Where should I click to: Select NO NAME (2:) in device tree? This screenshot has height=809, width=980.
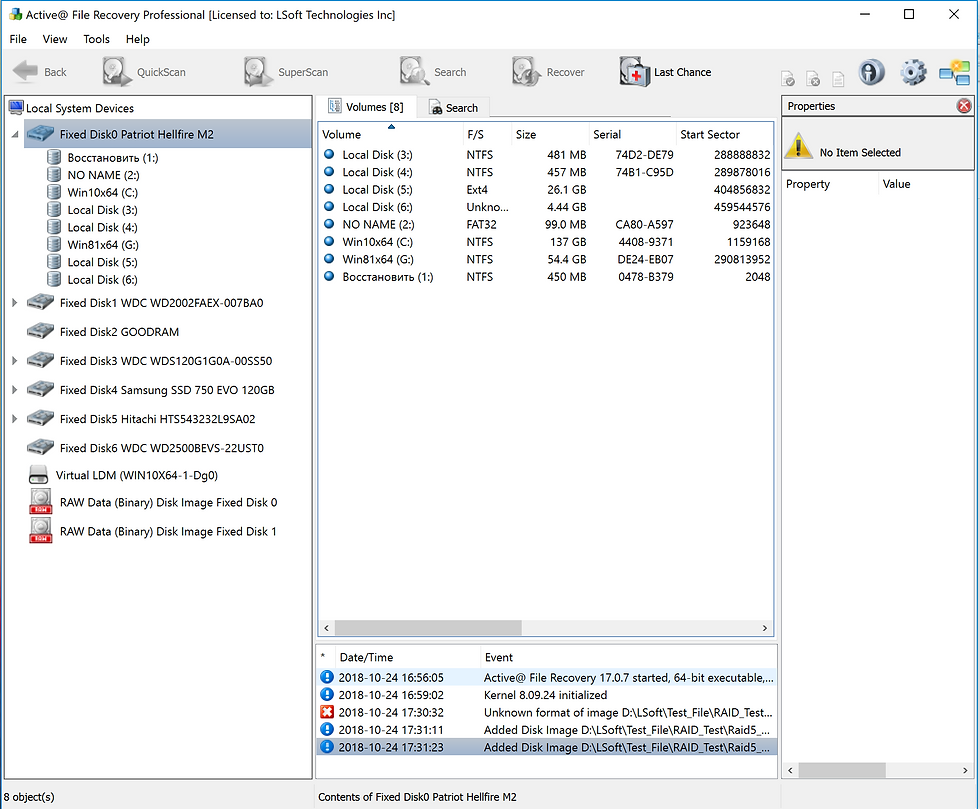(x=103, y=175)
